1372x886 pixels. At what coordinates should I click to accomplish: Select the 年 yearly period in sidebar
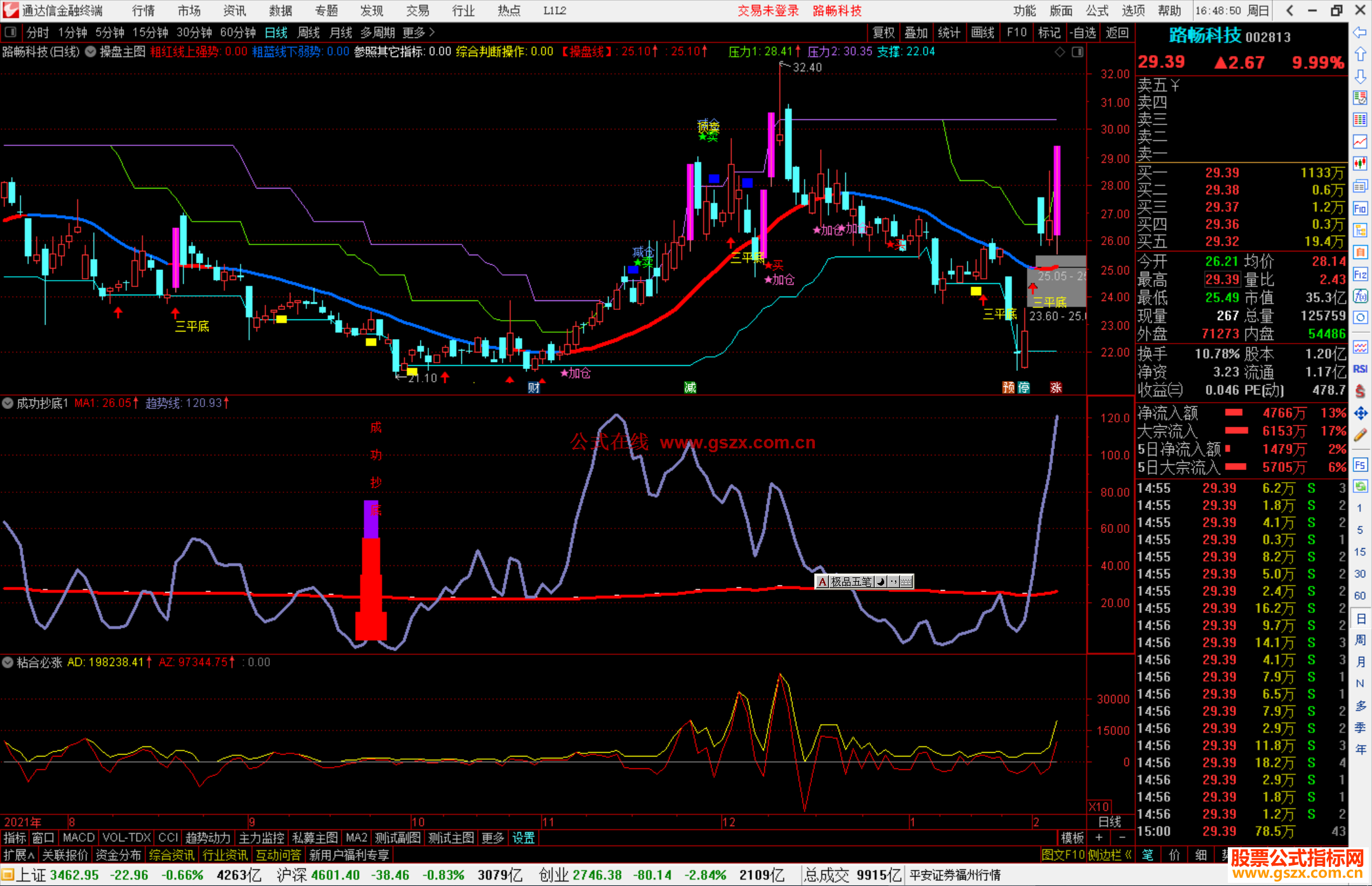[x=1360, y=750]
